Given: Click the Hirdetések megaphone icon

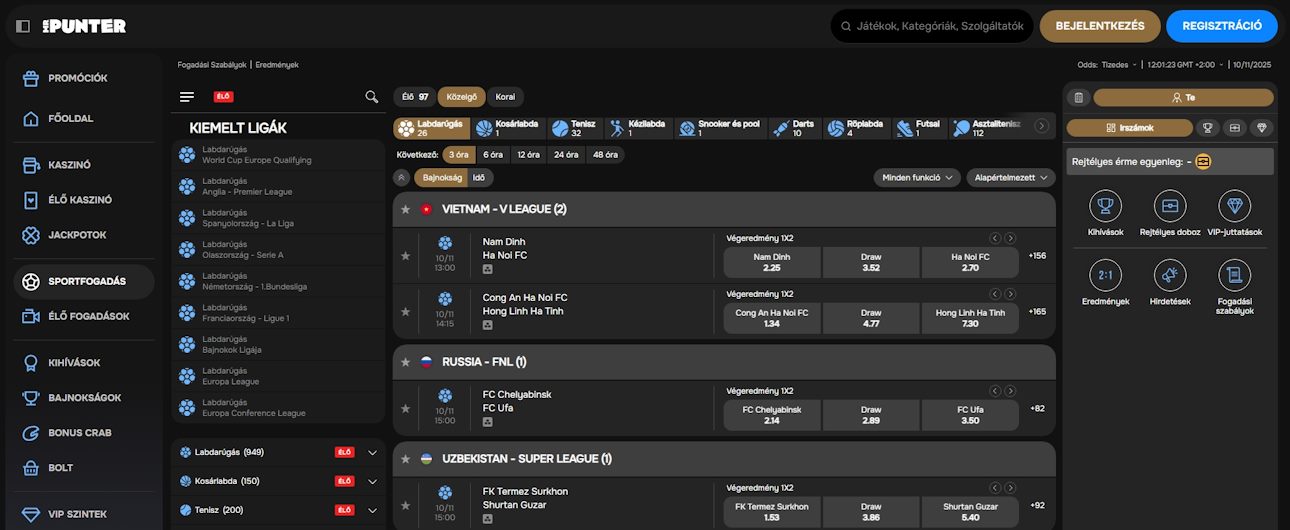Looking at the screenshot, I should [x=1169, y=275].
